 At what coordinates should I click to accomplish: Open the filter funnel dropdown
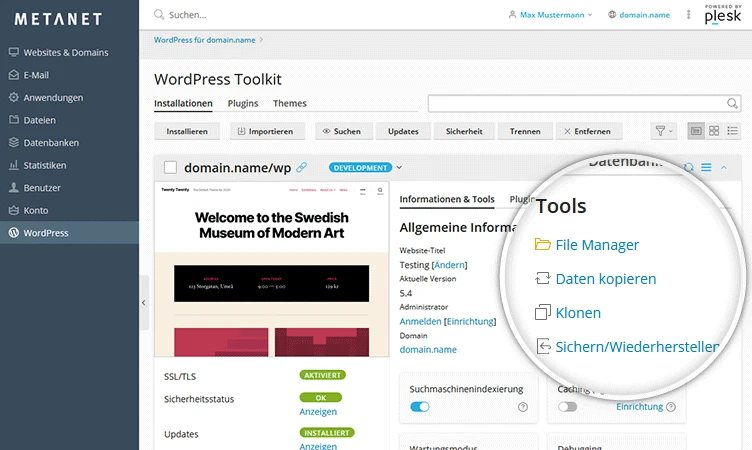pyautogui.click(x=664, y=130)
